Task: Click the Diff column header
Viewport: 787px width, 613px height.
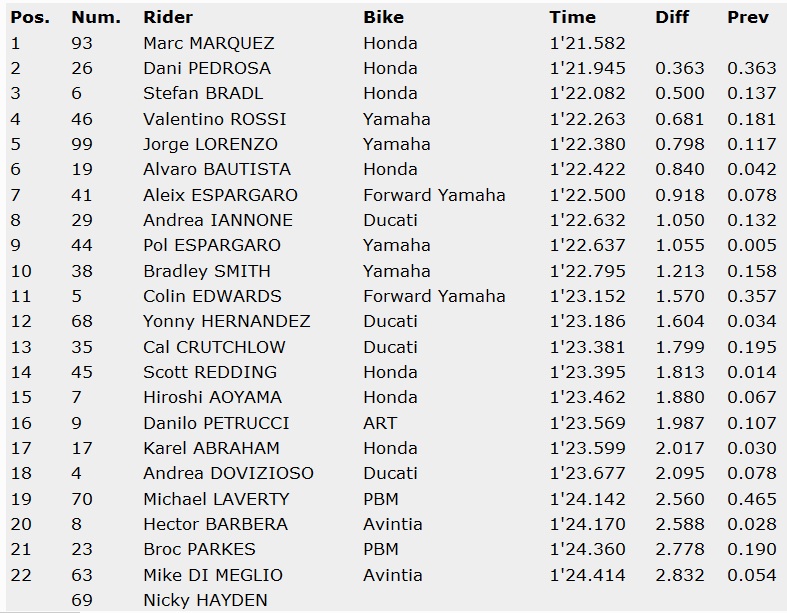Action: coord(672,17)
